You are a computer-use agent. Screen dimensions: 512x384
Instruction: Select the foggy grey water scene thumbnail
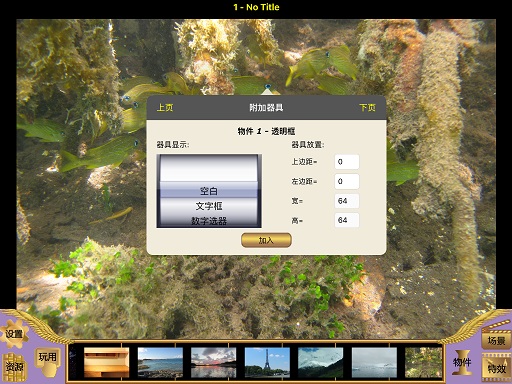[x=374, y=362]
